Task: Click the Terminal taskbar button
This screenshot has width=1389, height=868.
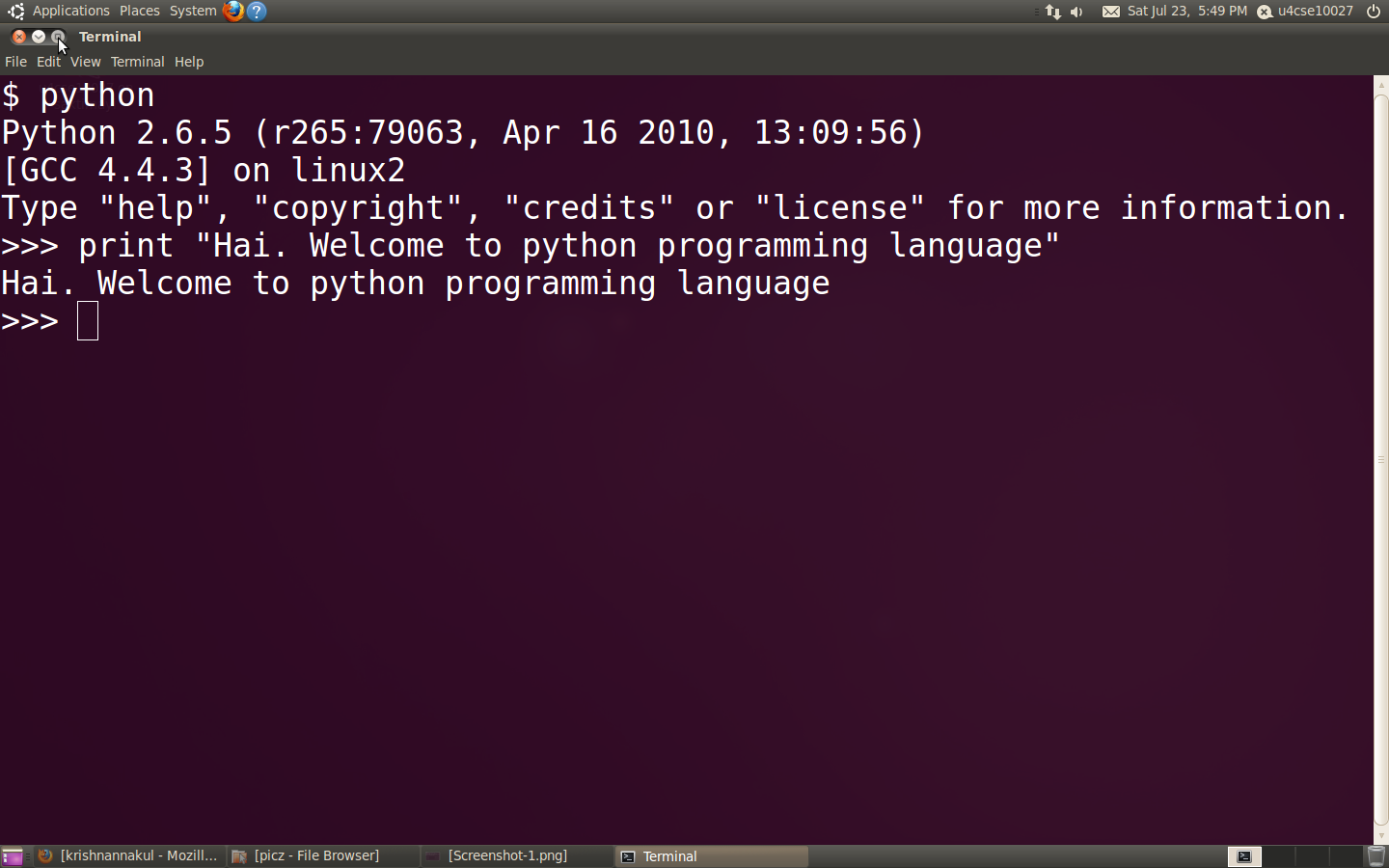Action: pyautogui.click(x=712, y=856)
